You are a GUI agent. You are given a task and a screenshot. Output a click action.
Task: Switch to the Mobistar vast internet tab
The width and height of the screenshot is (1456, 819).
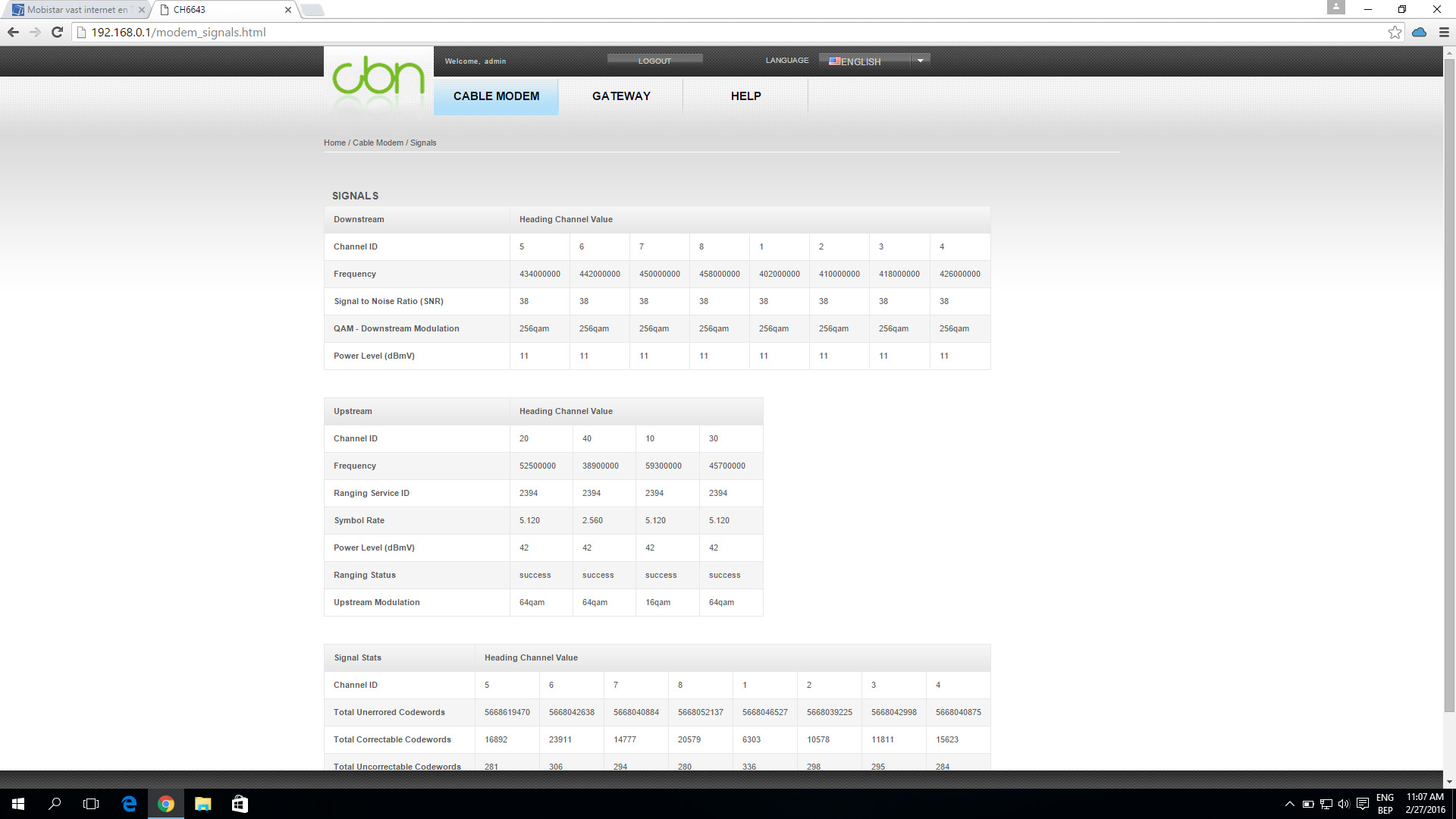click(76, 10)
